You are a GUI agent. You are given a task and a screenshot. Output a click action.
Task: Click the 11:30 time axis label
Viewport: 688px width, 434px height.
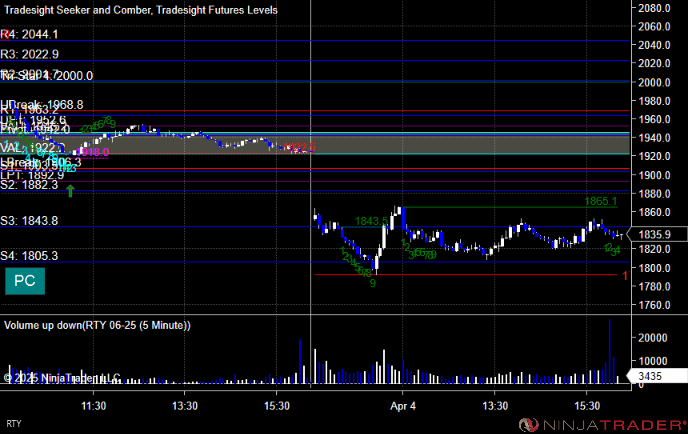(x=93, y=406)
